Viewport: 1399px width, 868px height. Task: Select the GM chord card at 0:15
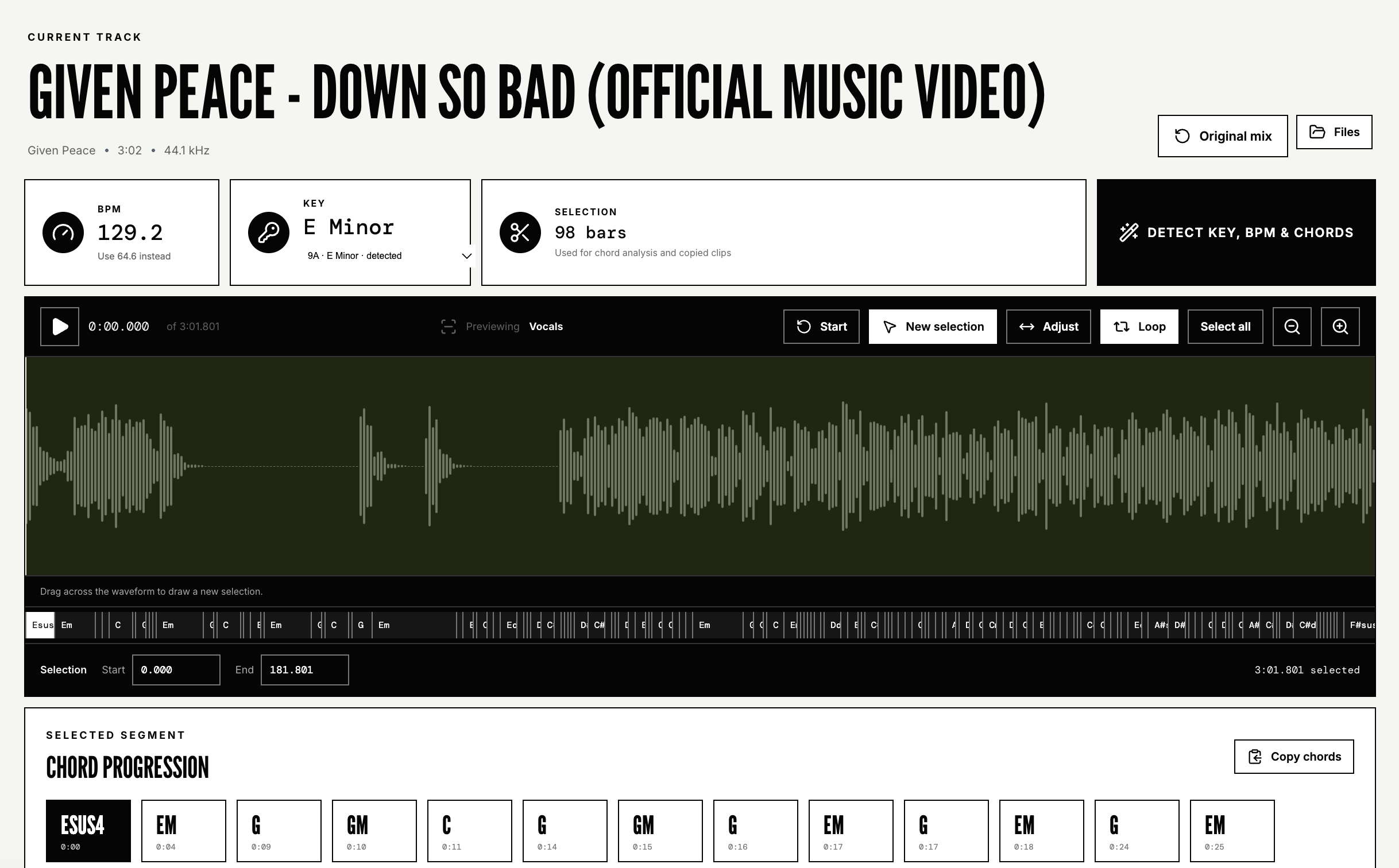(x=660, y=831)
